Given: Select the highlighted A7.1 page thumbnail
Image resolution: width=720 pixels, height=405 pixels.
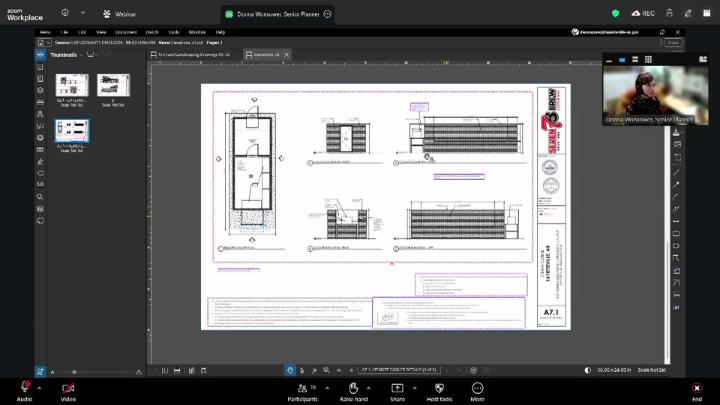Looking at the screenshot, I should (x=72, y=131).
